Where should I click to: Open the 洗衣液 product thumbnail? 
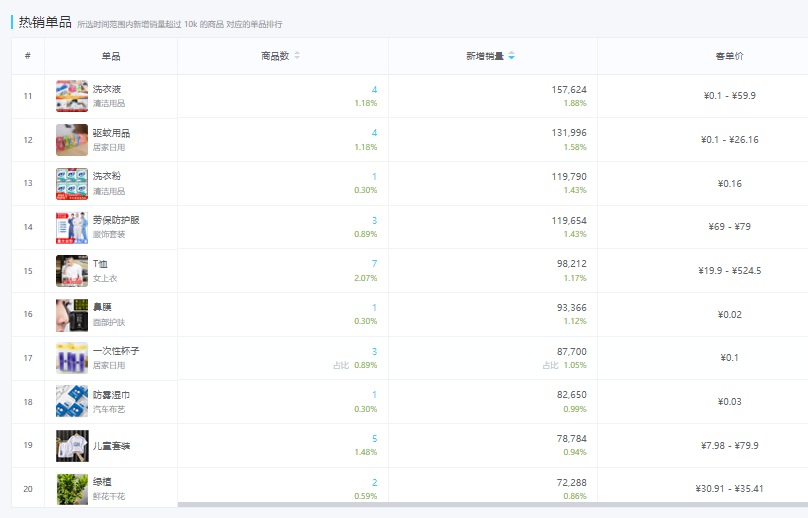[72, 96]
